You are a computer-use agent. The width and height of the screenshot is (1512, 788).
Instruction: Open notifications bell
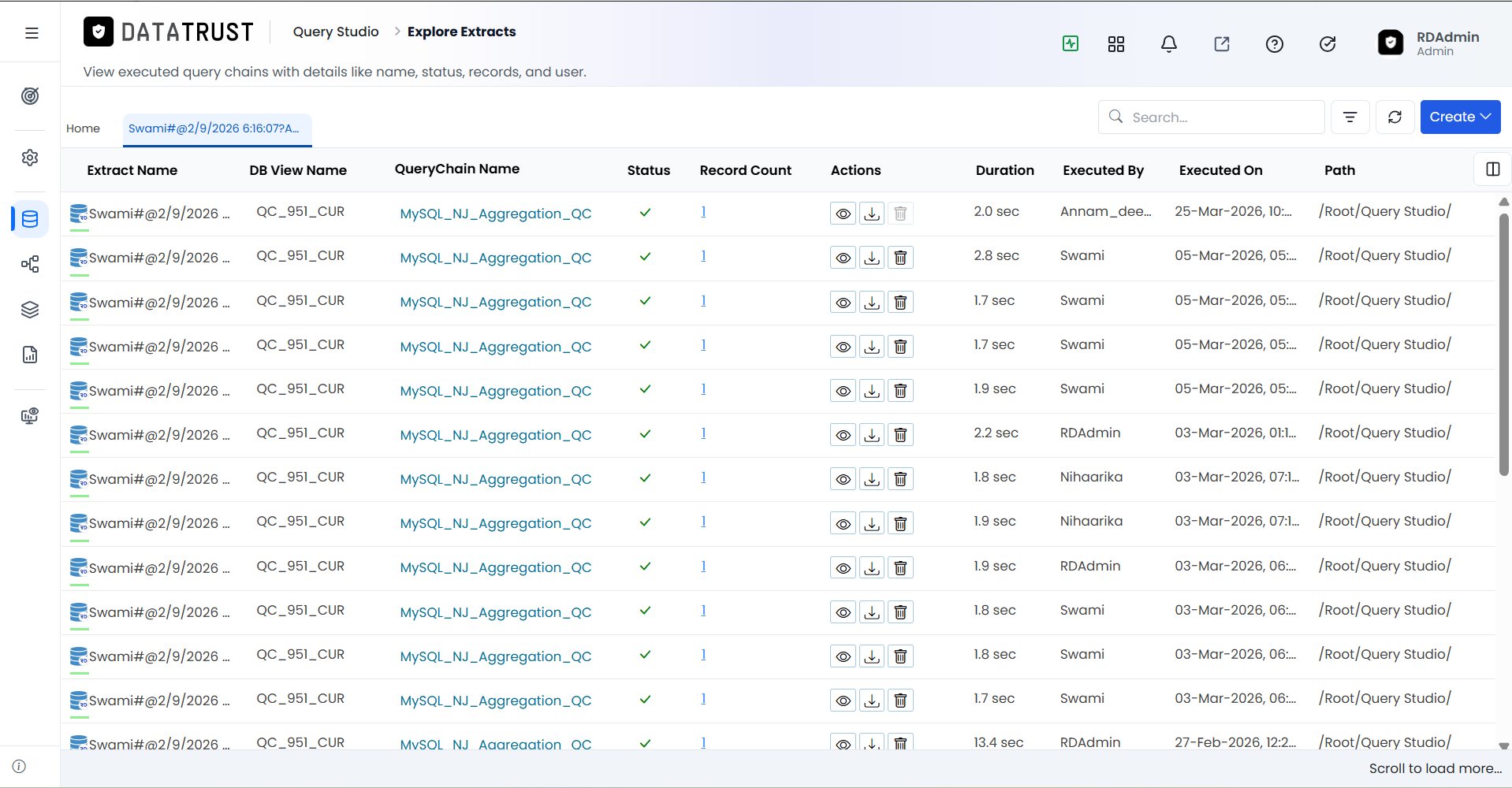[1169, 44]
